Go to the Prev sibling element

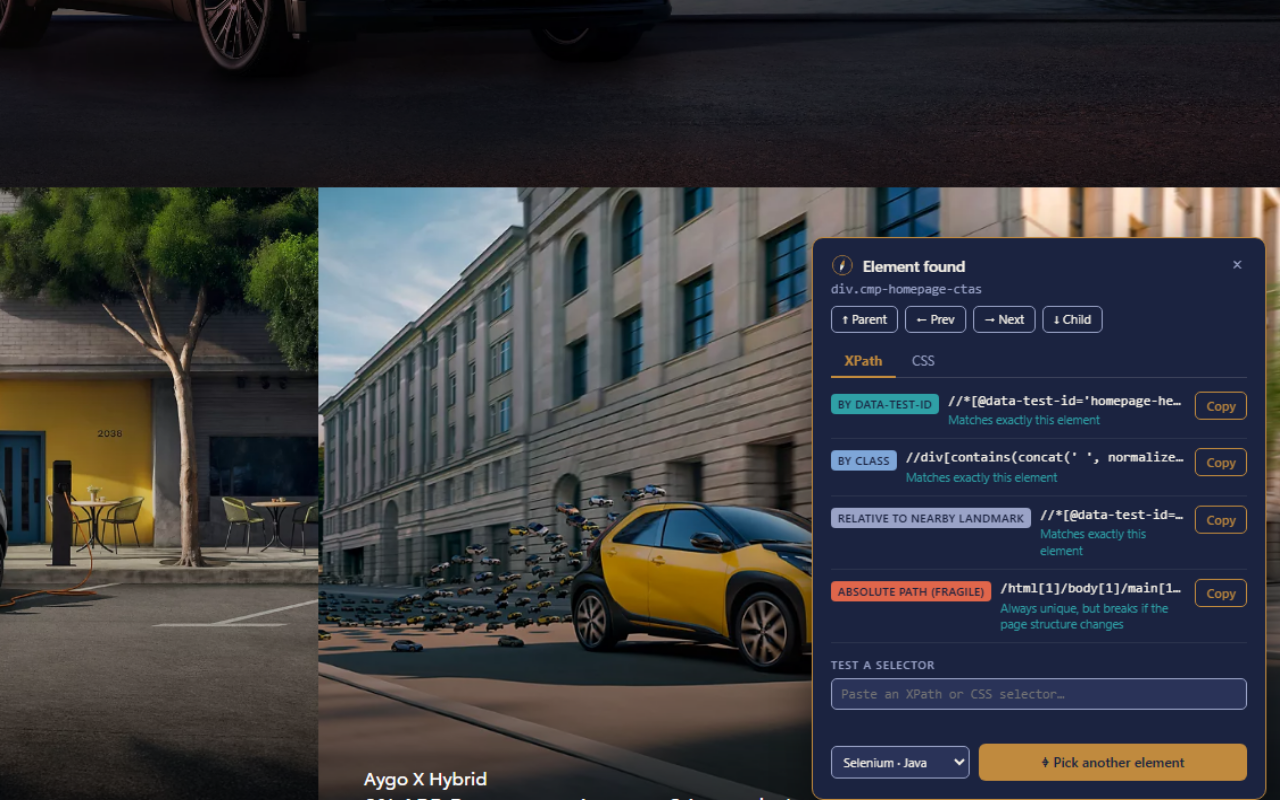pos(935,320)
